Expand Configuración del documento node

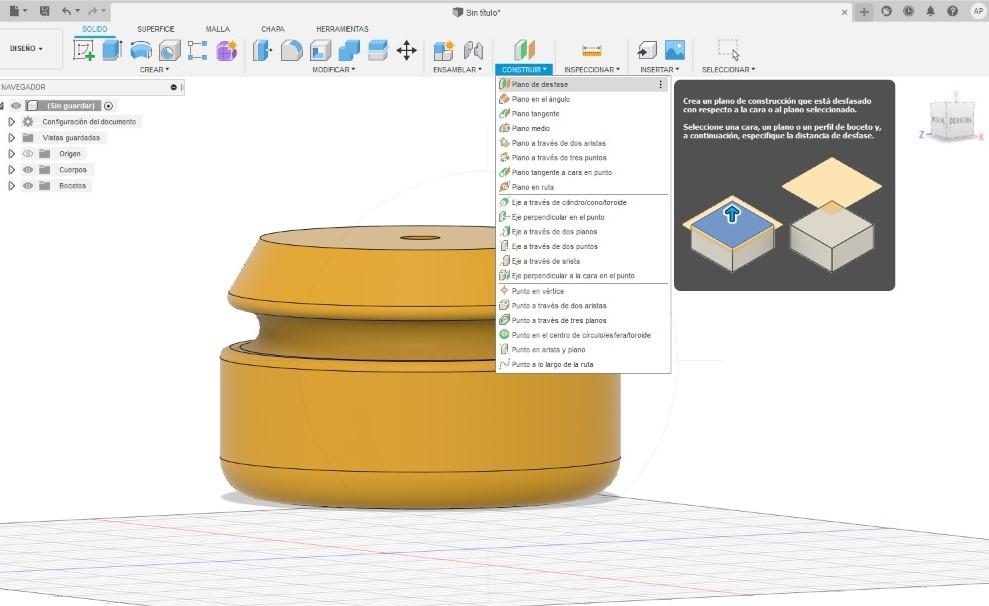click(11, 122)
